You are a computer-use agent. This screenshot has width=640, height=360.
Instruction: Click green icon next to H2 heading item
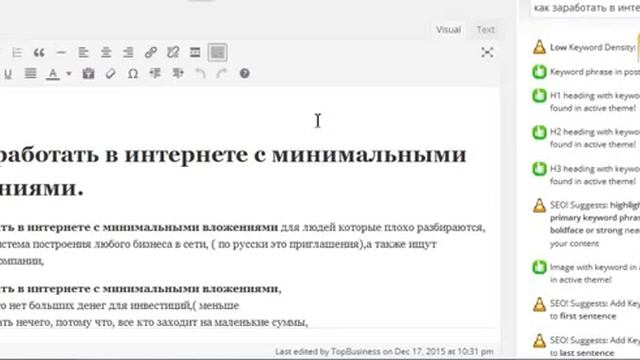click(x=539, y=132)
